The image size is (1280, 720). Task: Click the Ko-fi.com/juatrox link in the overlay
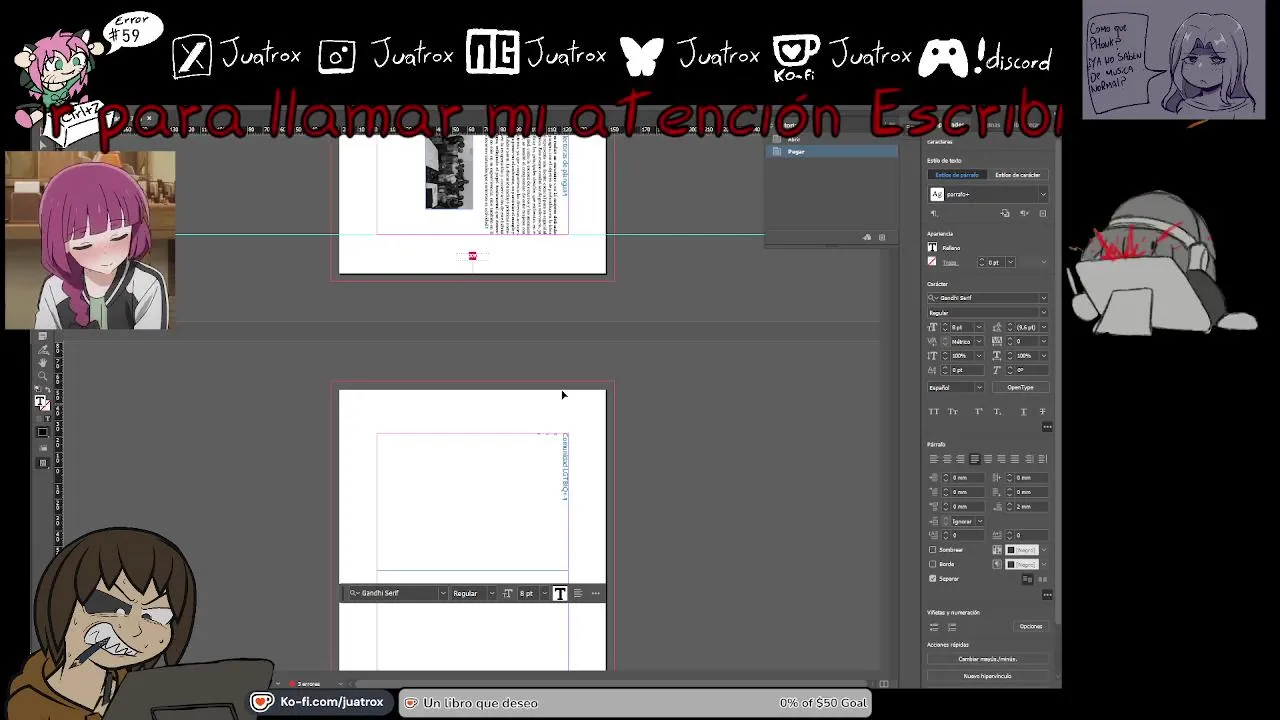click(x=331, y=703)
